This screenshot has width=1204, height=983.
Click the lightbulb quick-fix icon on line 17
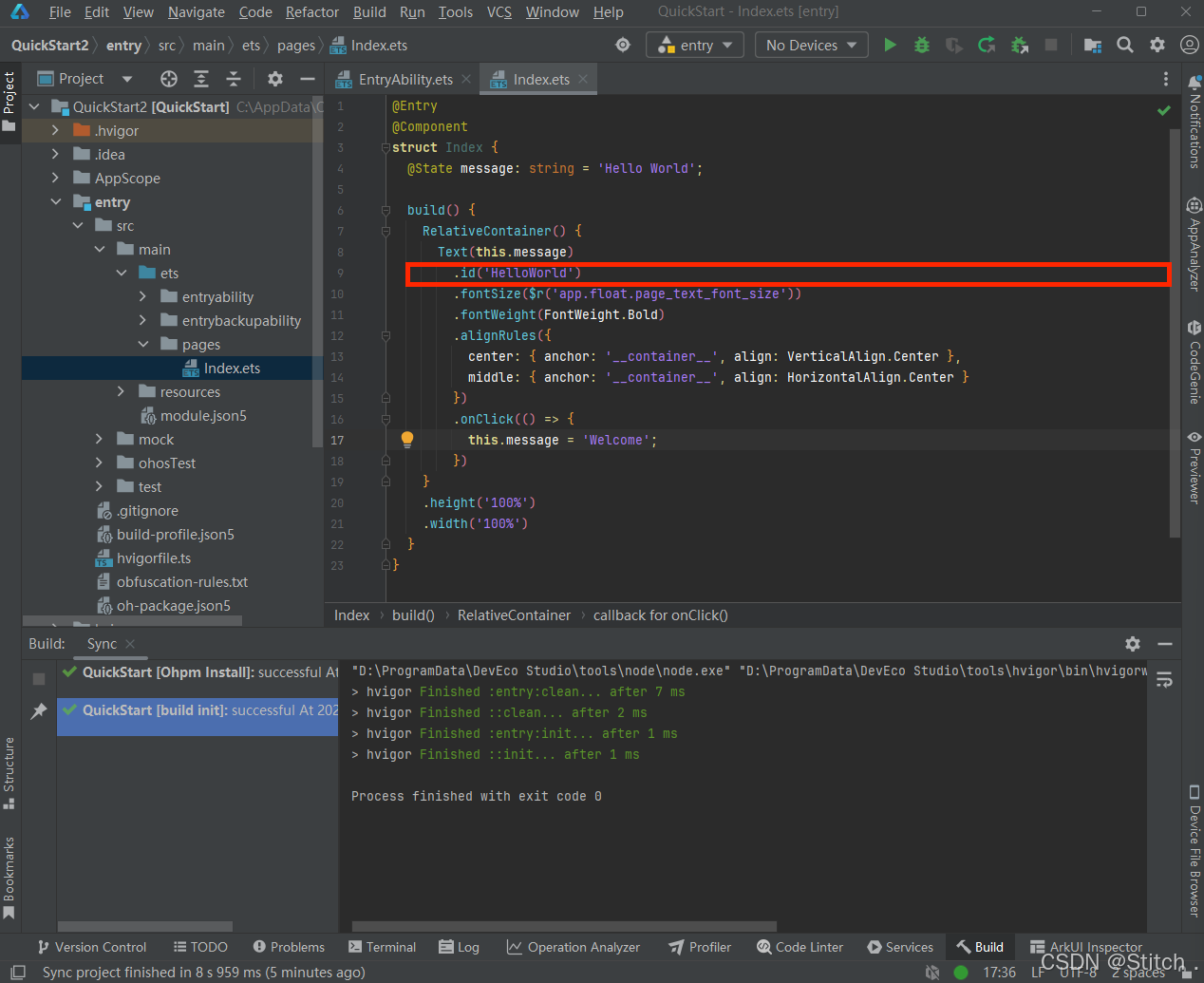pos(407,439)
